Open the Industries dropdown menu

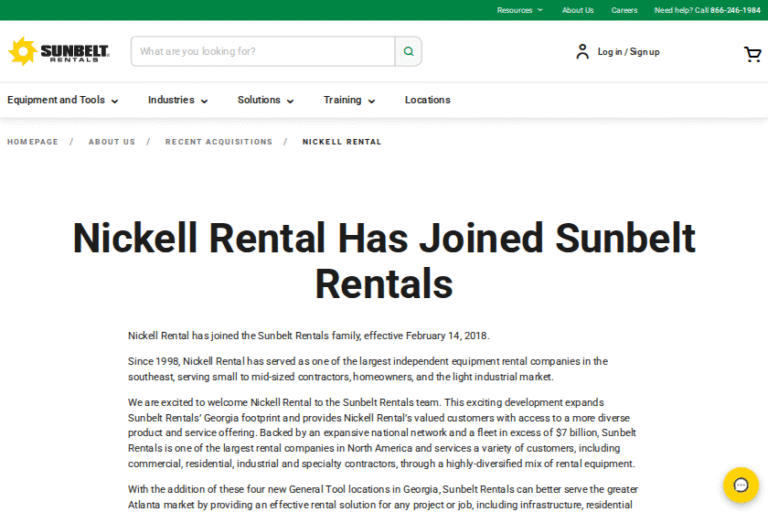click(177, 100)
